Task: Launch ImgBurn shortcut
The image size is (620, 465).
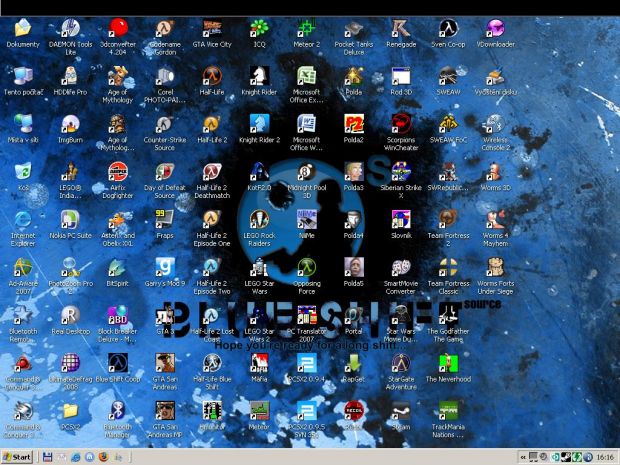Action: tap(70, 124)
